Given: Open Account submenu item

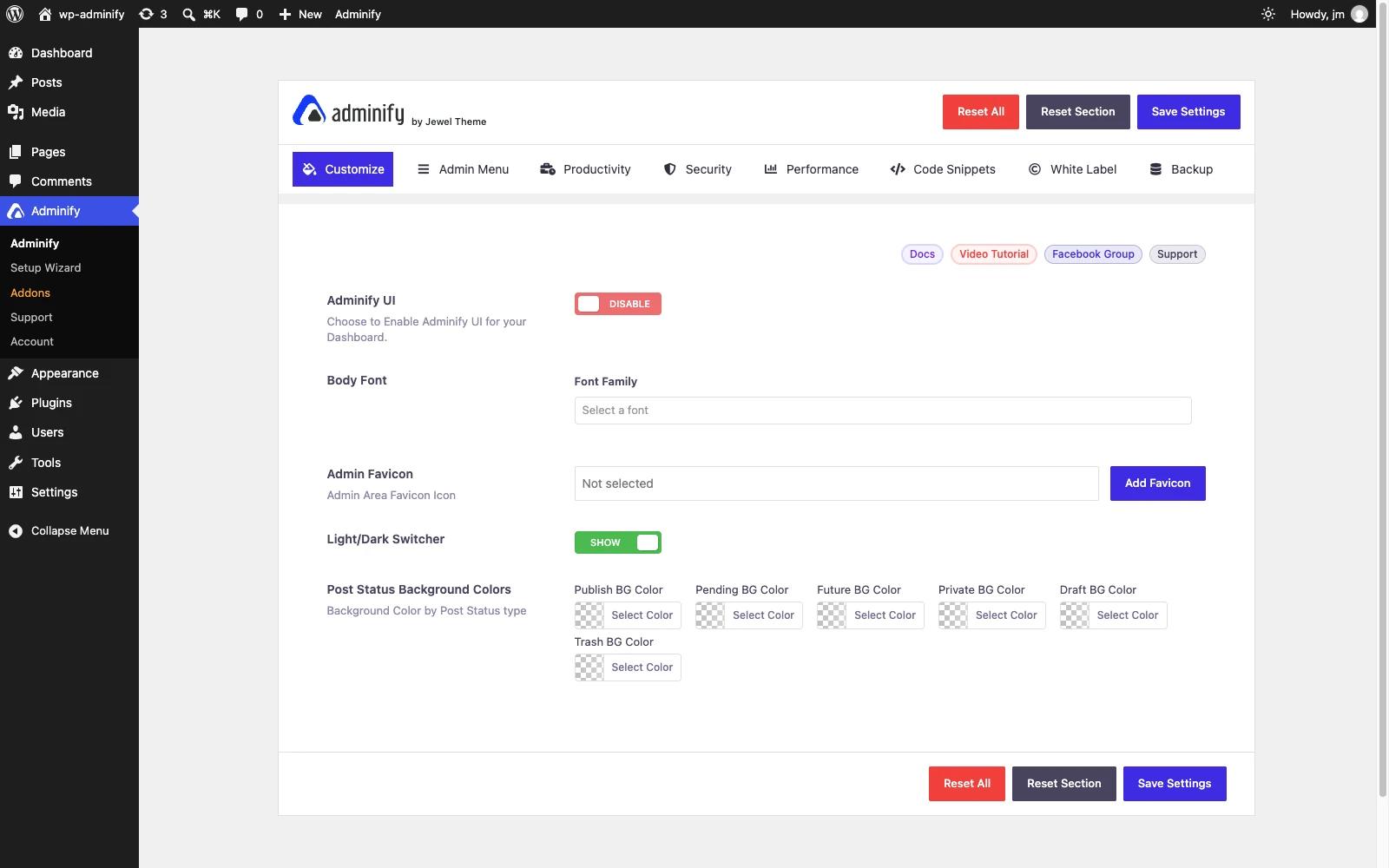Looking at the screenshot, I should click(32, 342).
